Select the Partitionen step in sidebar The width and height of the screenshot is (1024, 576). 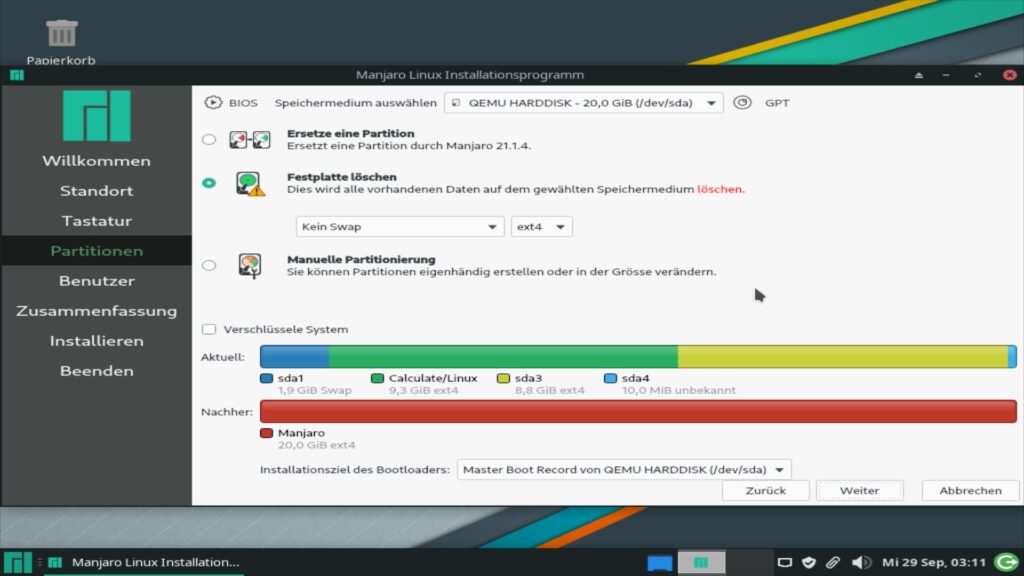[x=97, y=251]
